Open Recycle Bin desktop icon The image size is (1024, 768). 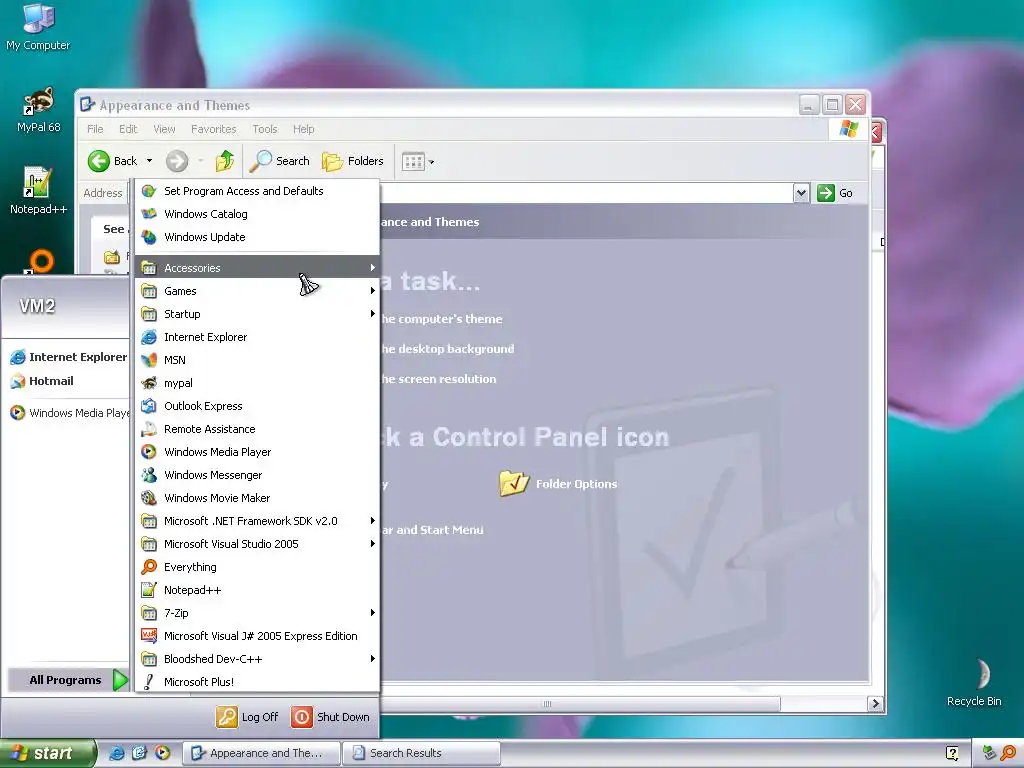click(974, 682)
